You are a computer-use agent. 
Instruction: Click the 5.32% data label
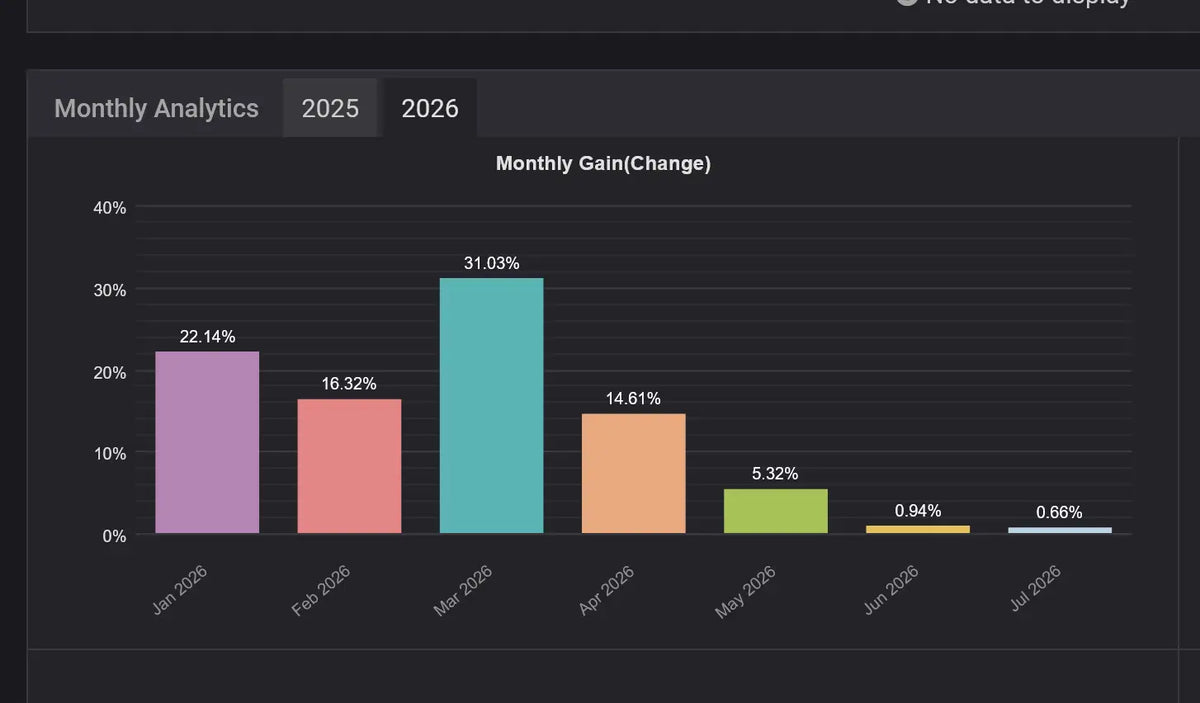tap(775, 474)
